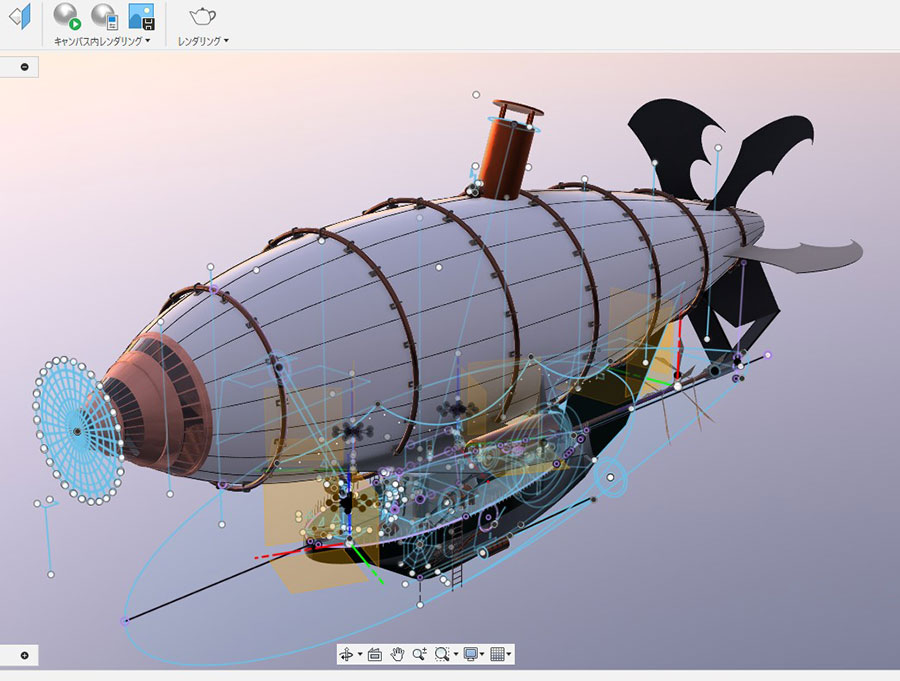Image resolution: width=900 pixels, height=681 pixels.
Task: Expand the bottom-left panel with plus button
Action: click(x=24, y=656)
